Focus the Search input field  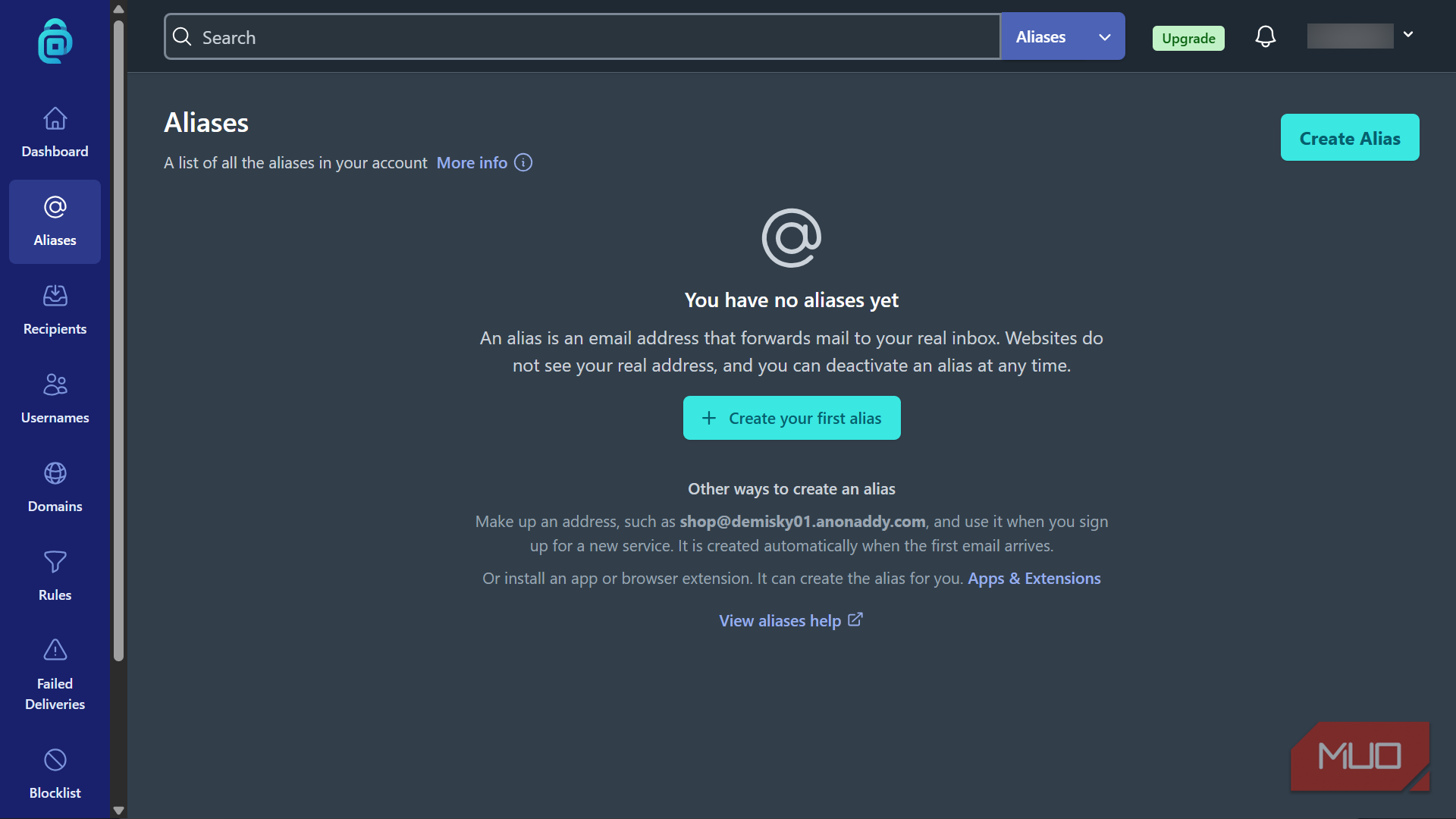tap(582, 36)
